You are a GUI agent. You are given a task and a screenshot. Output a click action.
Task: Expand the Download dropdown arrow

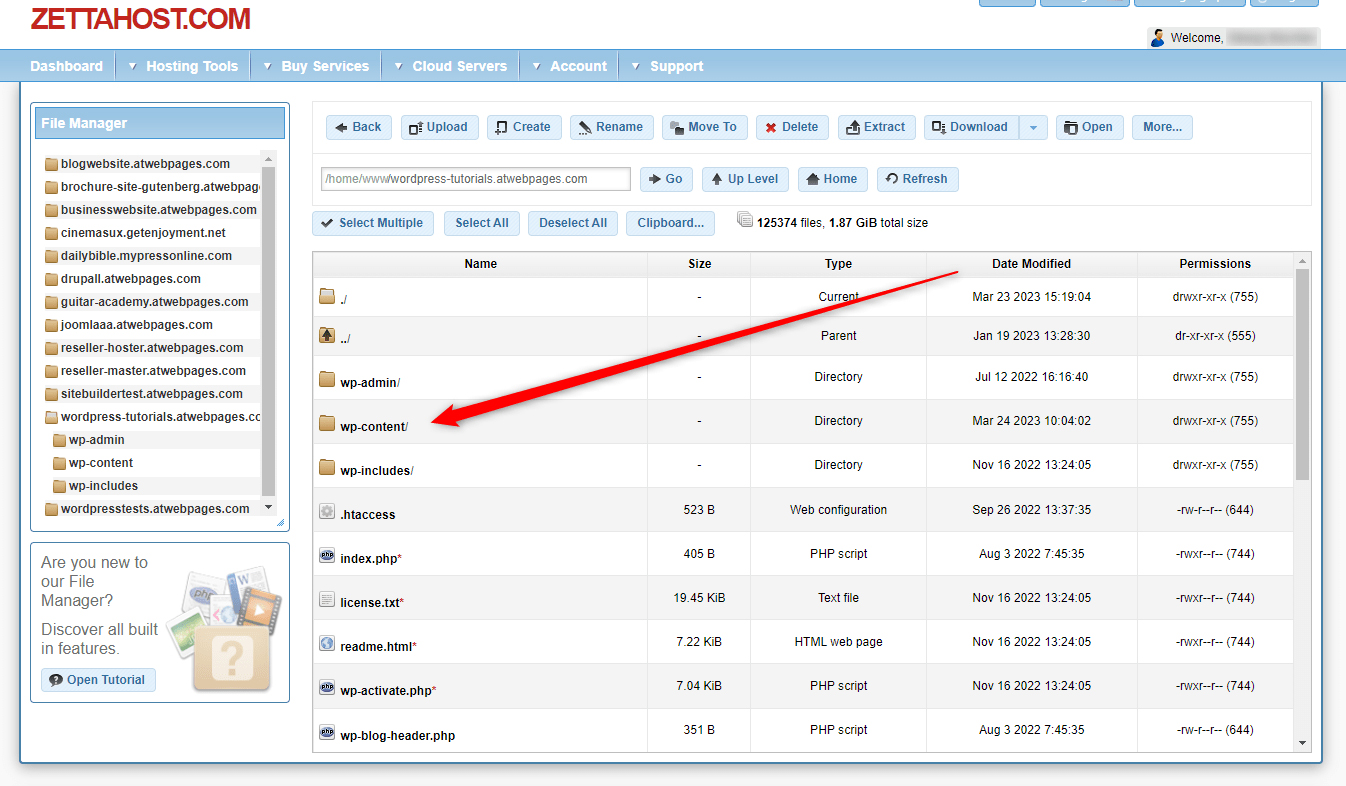1034,127
